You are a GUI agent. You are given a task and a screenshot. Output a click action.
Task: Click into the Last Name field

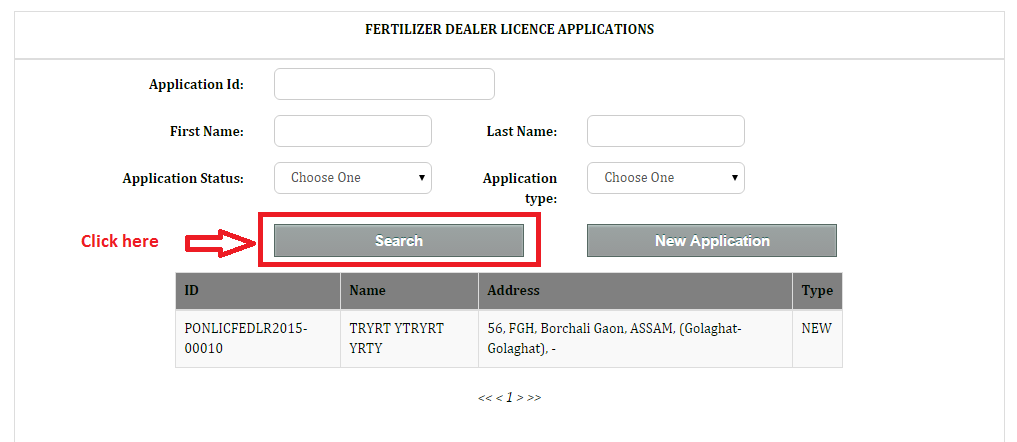[x=665, y=131]
